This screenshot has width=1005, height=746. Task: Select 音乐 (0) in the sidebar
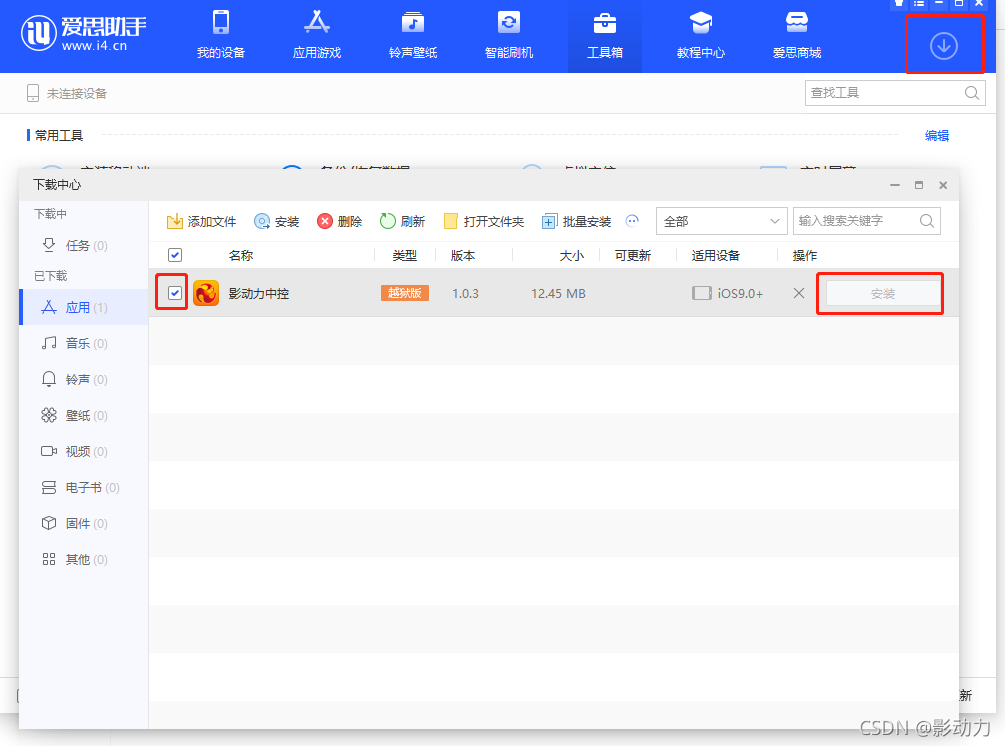coord(84,344)
